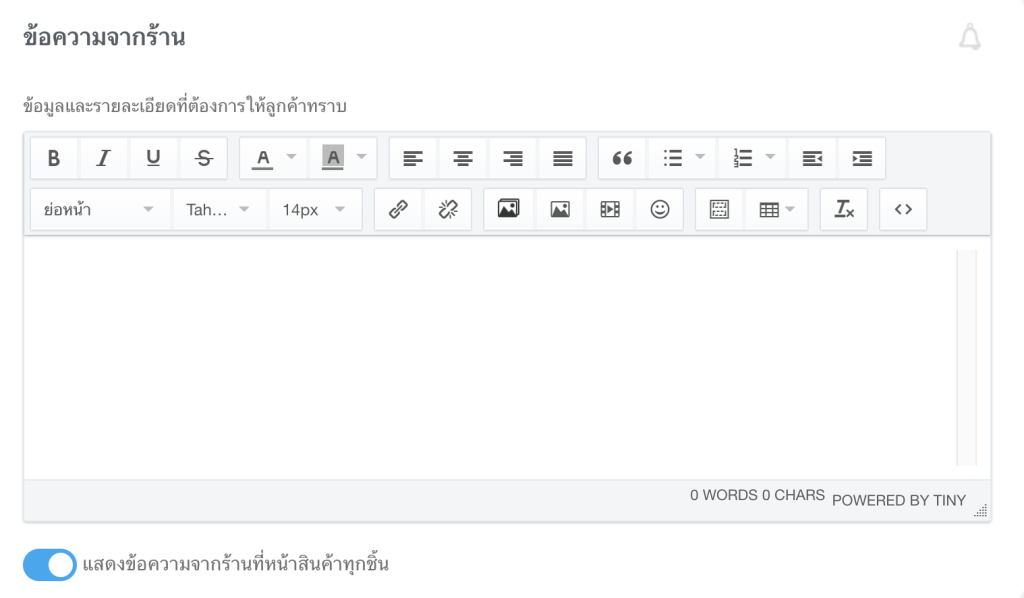Image resolution: width=1024 pixels, height=598 pixels.
Task: Insert media video into message
Action: 609,210
